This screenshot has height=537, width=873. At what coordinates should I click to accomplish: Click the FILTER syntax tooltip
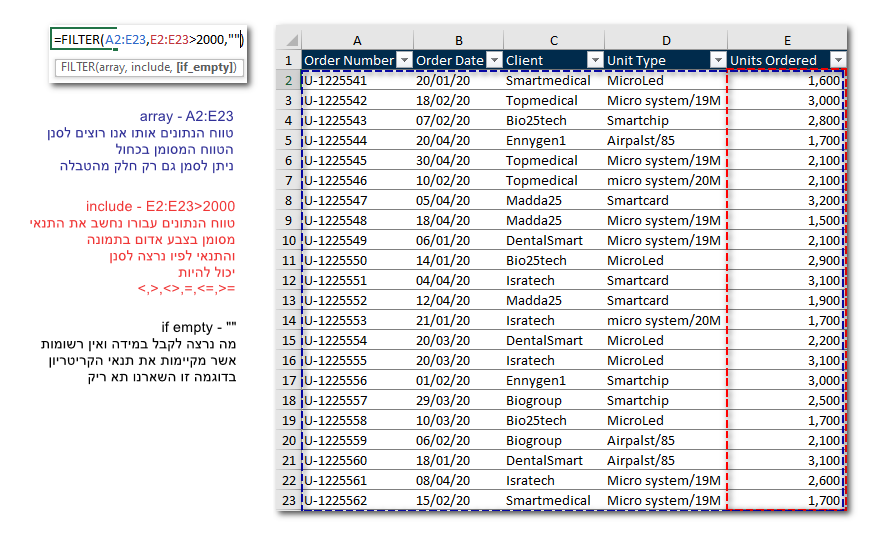coord(149,67)
